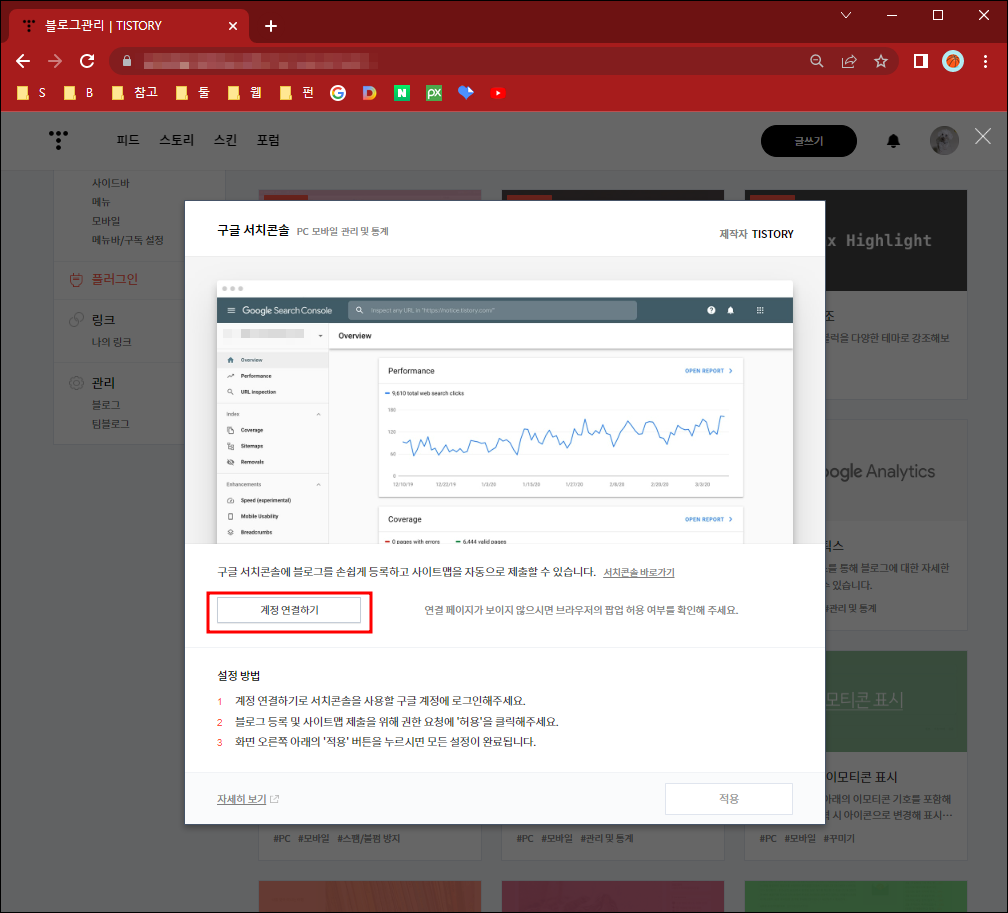Click the profile avatar in the header
Screen dimensions: 1008x913
tap(943, 140)
